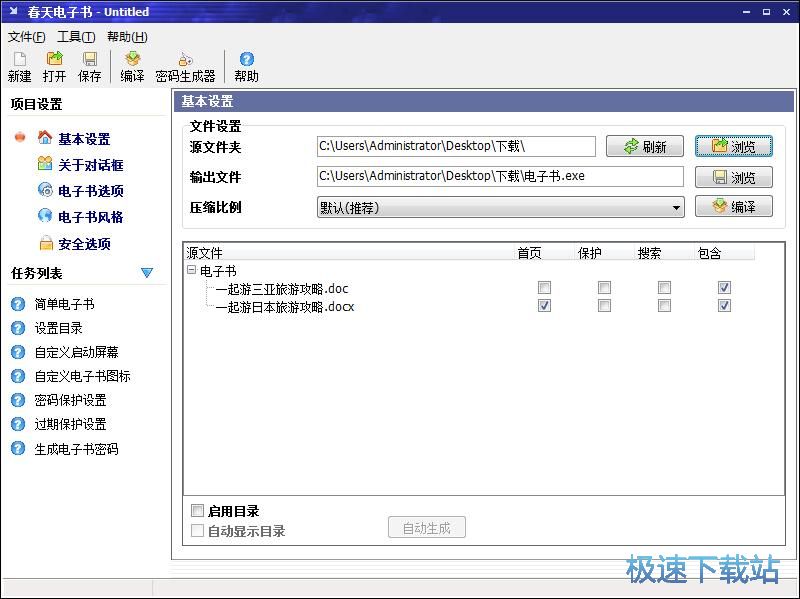Open the 工具(T) menu
Image resolution: width=800 pixels, height=599 pixels.
[76, 37]
